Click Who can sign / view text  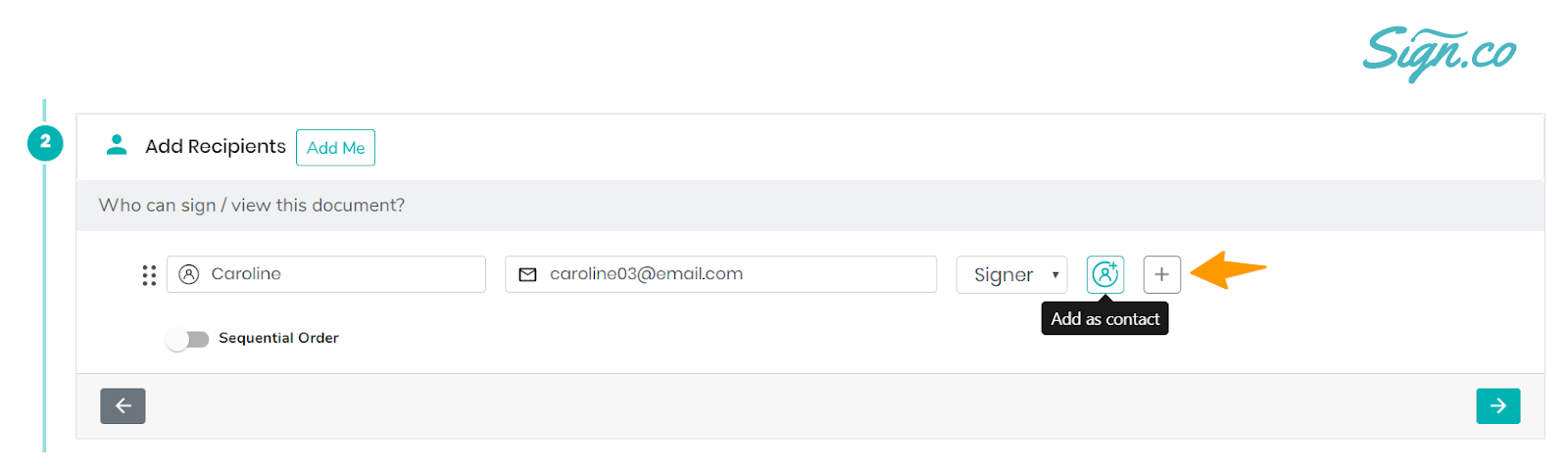(x=252, y=205)
